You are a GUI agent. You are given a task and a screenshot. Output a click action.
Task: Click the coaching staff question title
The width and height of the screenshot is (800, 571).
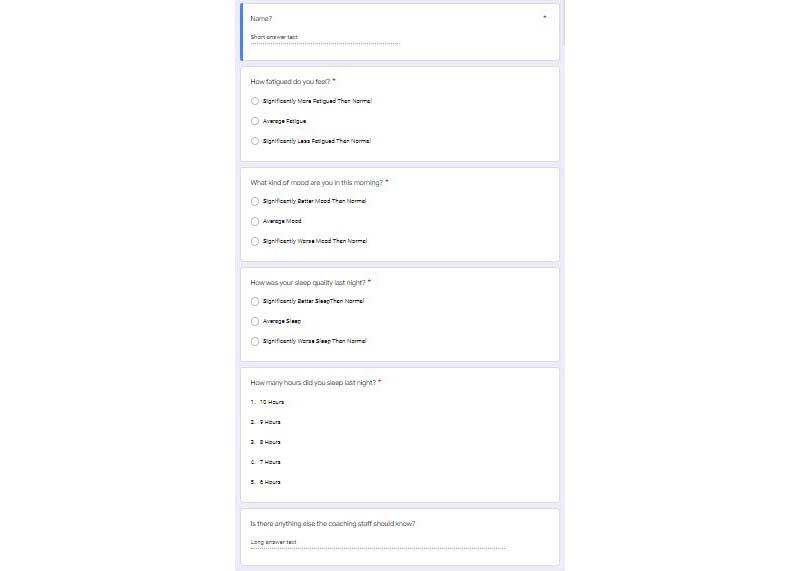pyautogui.click(x=333, y=524)
